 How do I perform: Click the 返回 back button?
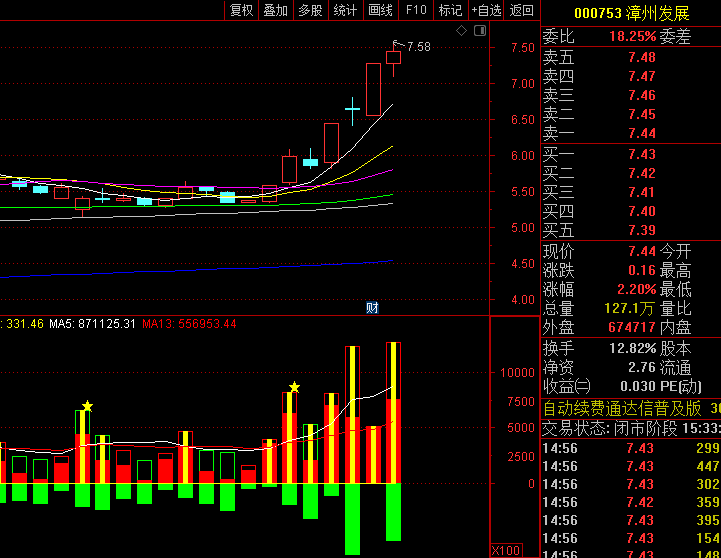point(521,10)
